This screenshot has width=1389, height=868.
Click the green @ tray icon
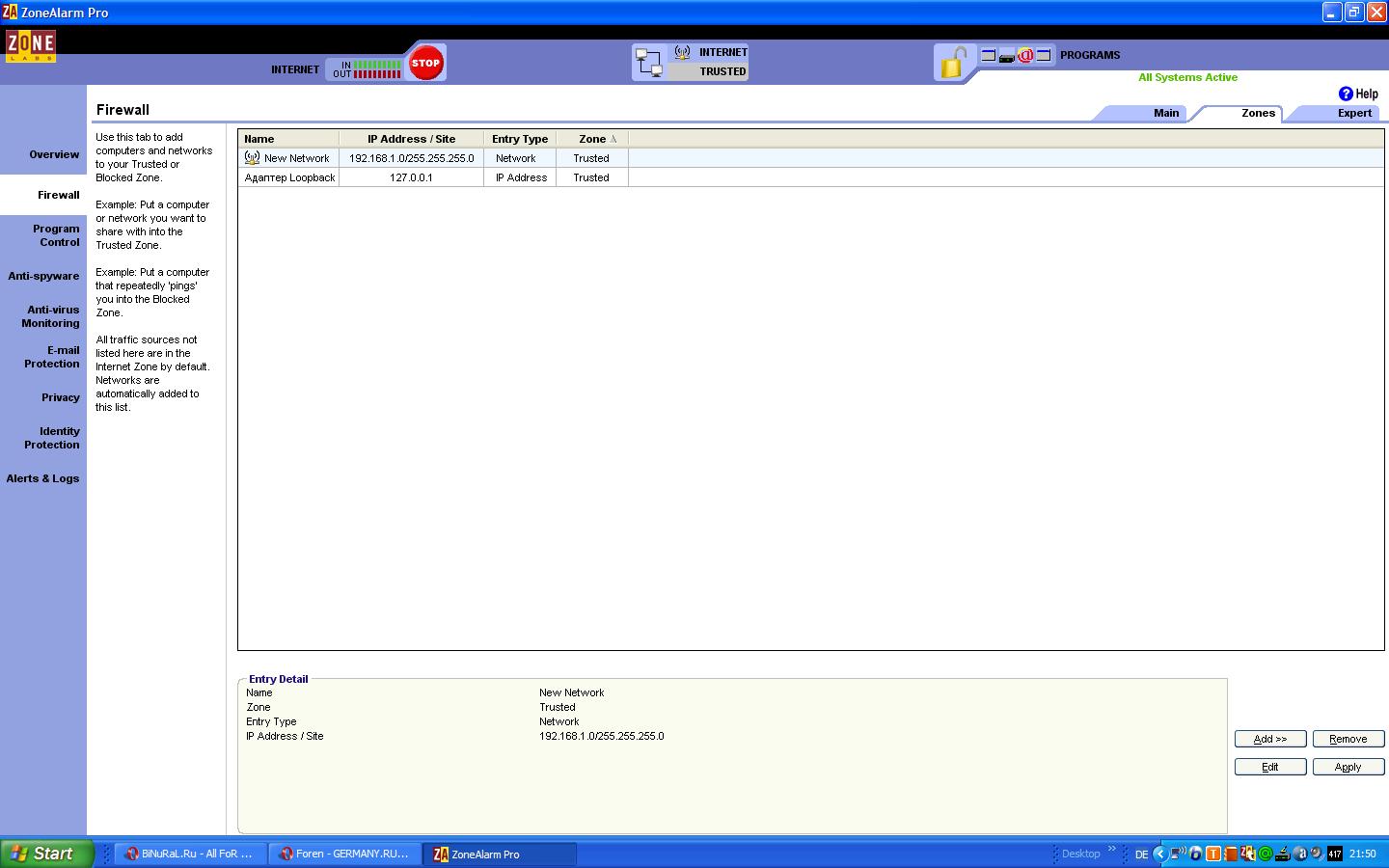click(x=1266, y=854)
